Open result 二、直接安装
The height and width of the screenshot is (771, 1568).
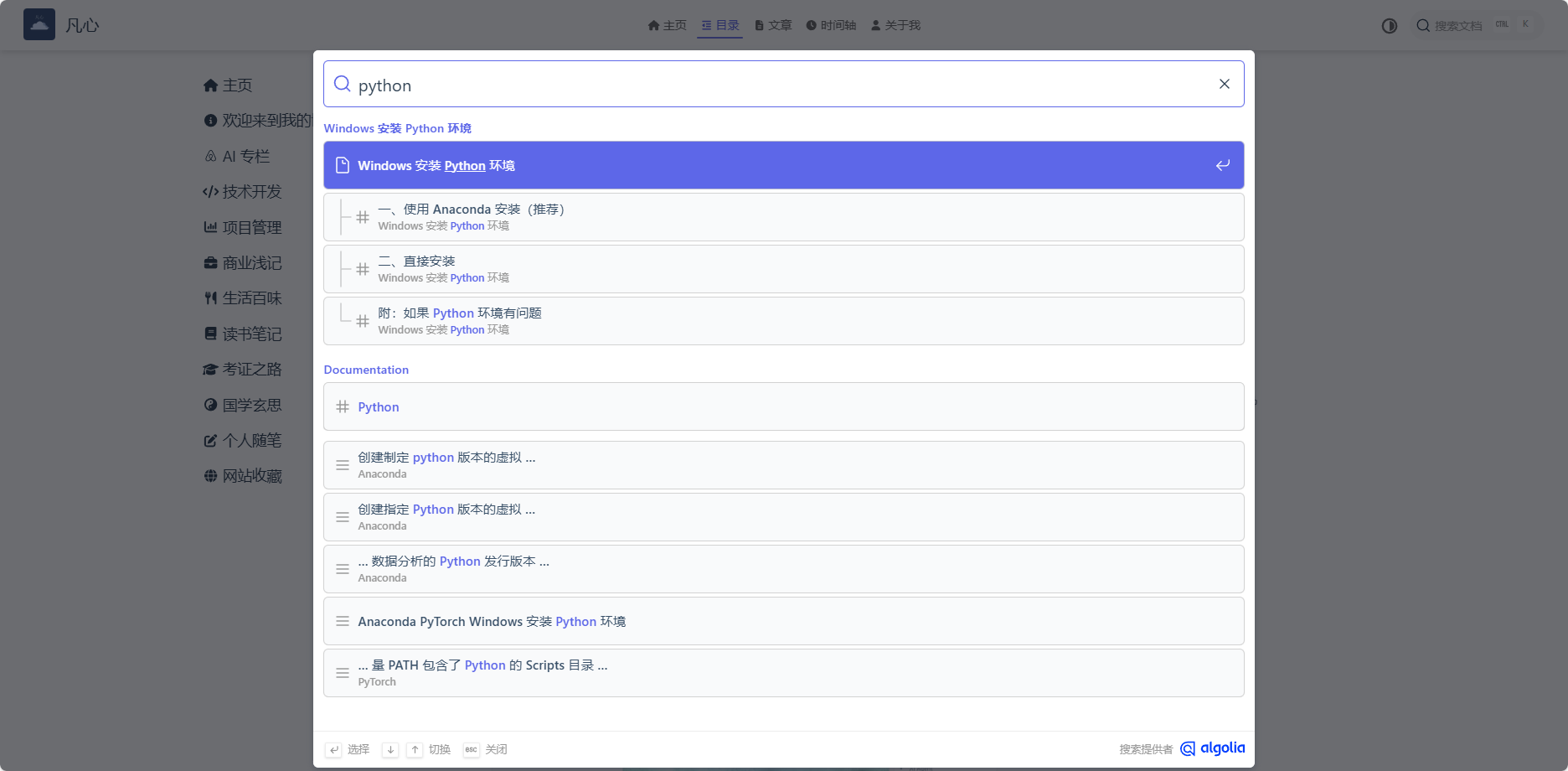[784, 269]
